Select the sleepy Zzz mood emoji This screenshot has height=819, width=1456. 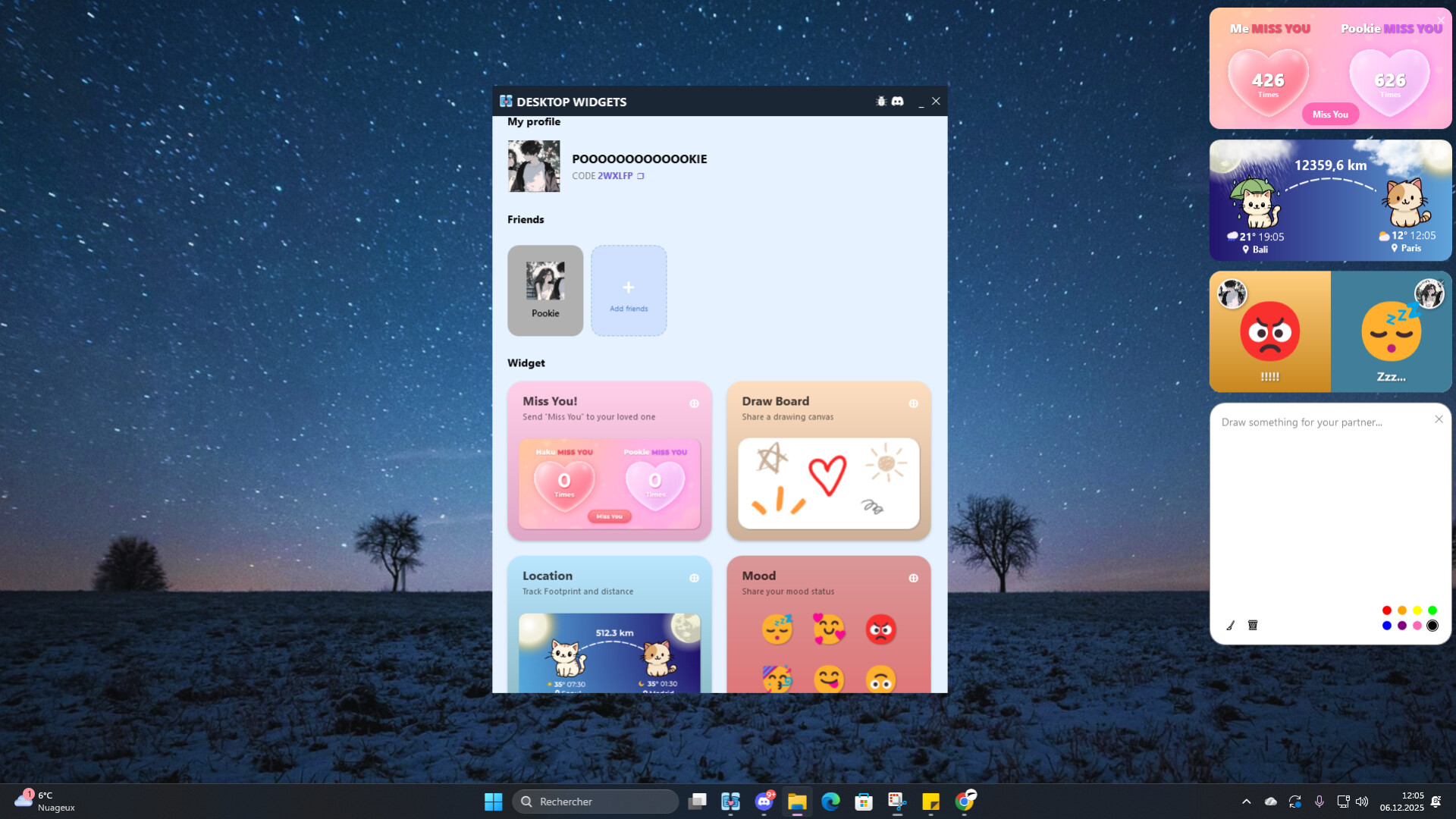point(779,629)
